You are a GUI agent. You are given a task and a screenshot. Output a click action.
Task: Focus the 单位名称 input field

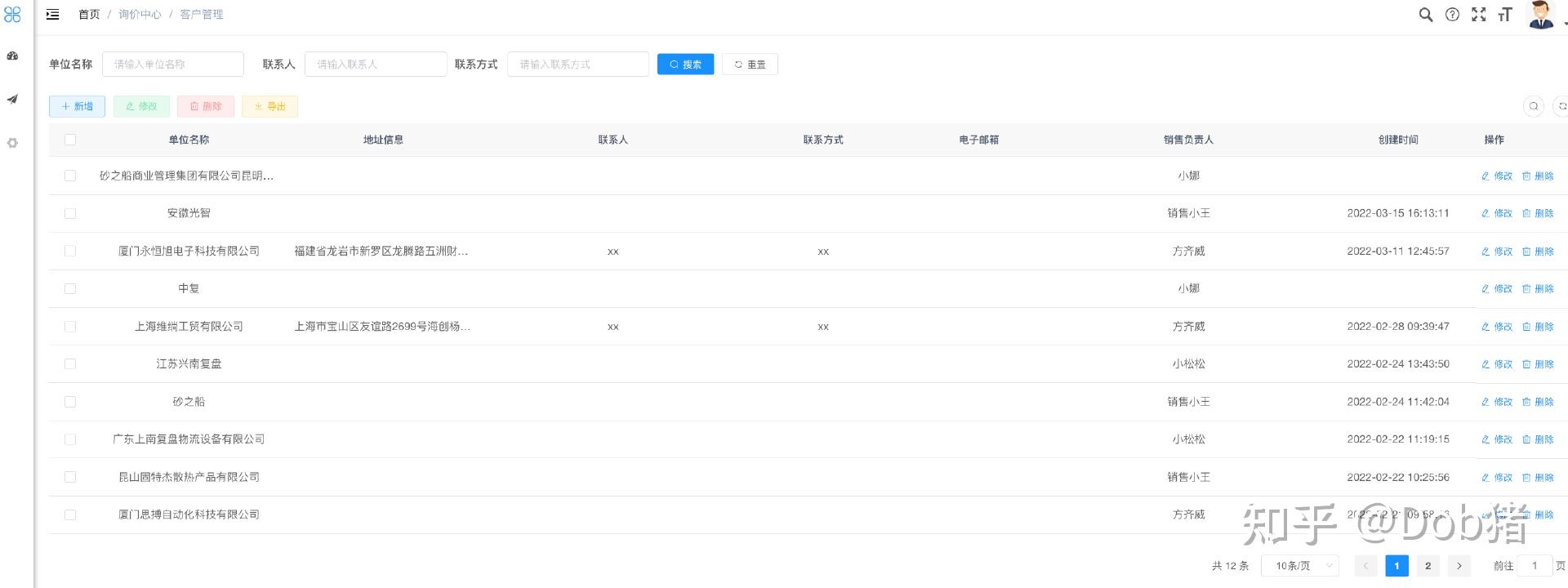tap(173, 65)
